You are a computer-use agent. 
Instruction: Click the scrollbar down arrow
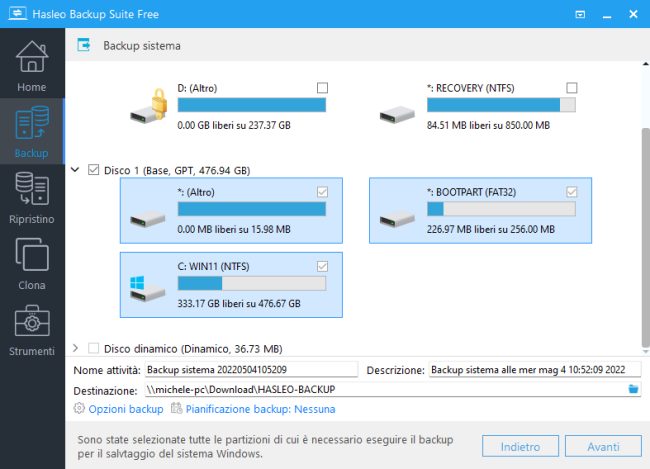click(x=645, y=352)
